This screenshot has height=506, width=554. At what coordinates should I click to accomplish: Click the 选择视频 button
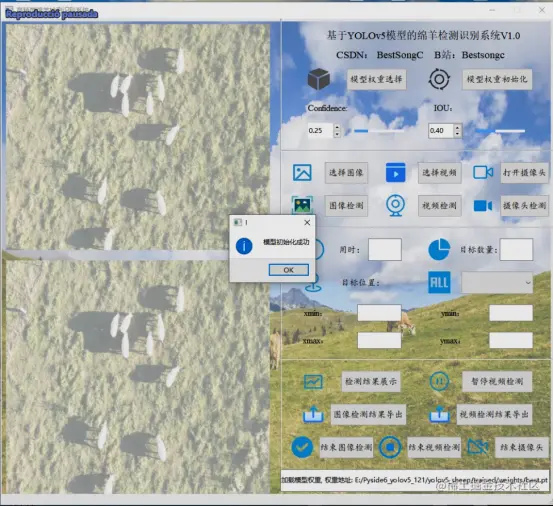click(x=440, y=173)
